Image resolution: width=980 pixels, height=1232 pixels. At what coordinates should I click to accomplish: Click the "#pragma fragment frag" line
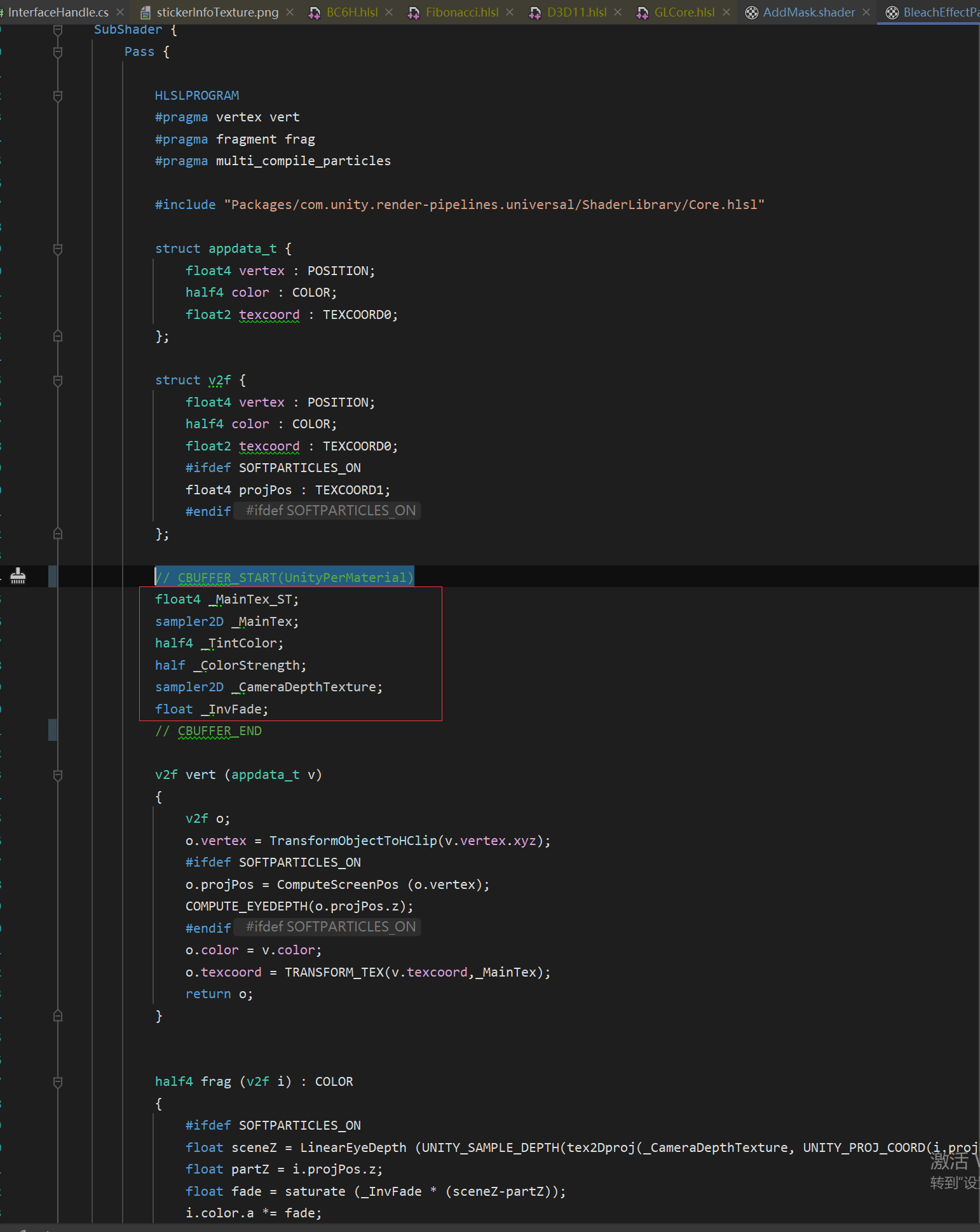point(235,139)
